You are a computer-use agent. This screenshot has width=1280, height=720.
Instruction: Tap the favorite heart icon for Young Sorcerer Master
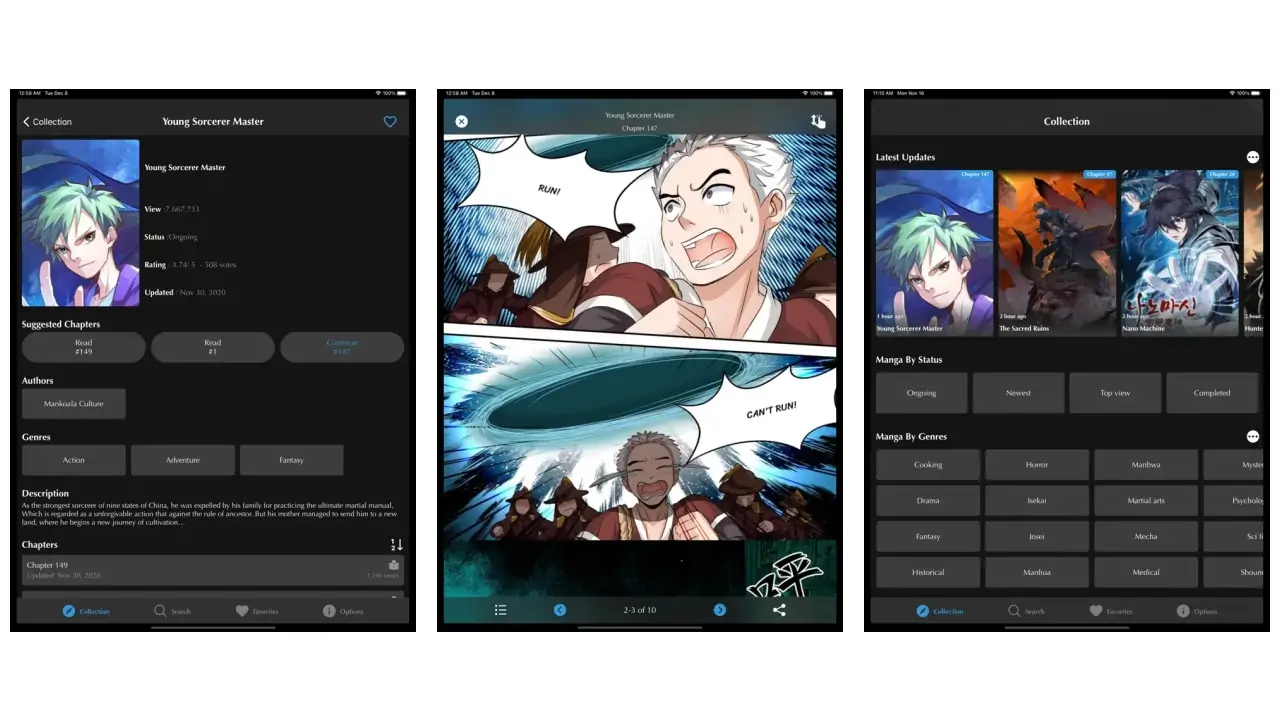pos(390,122)
